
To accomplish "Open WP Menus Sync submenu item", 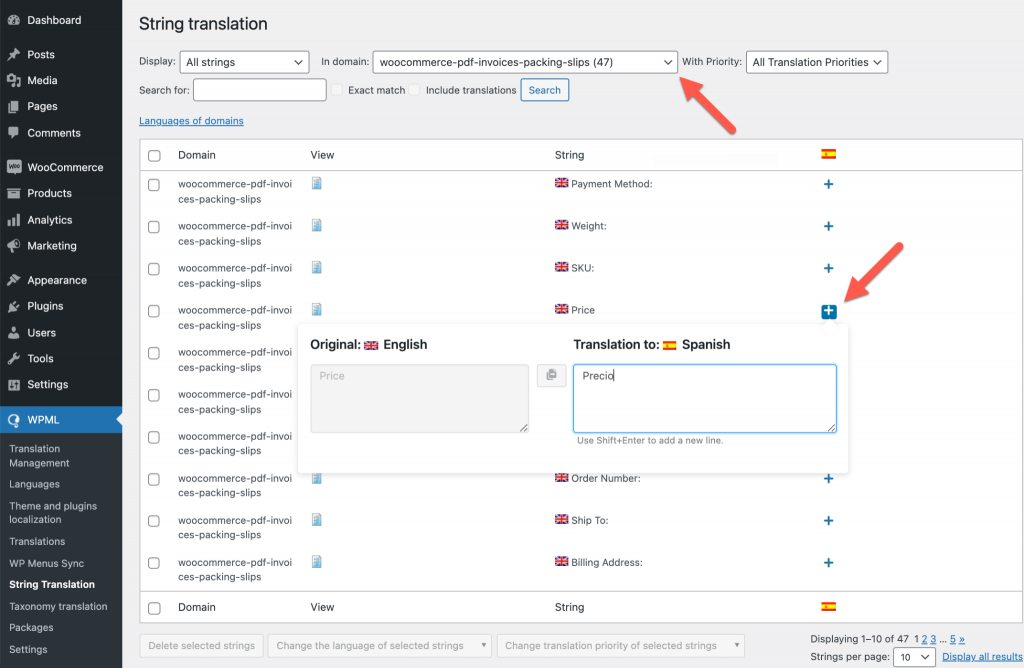I will coord(46,564).
